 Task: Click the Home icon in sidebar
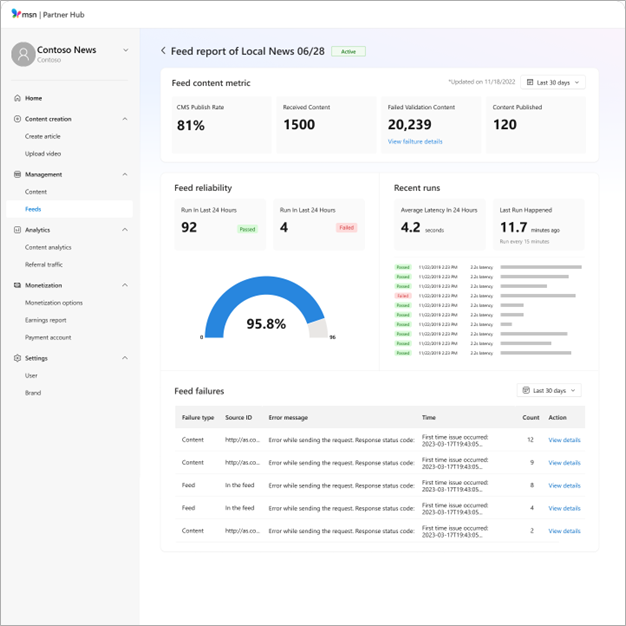click(x=17, y=98)
